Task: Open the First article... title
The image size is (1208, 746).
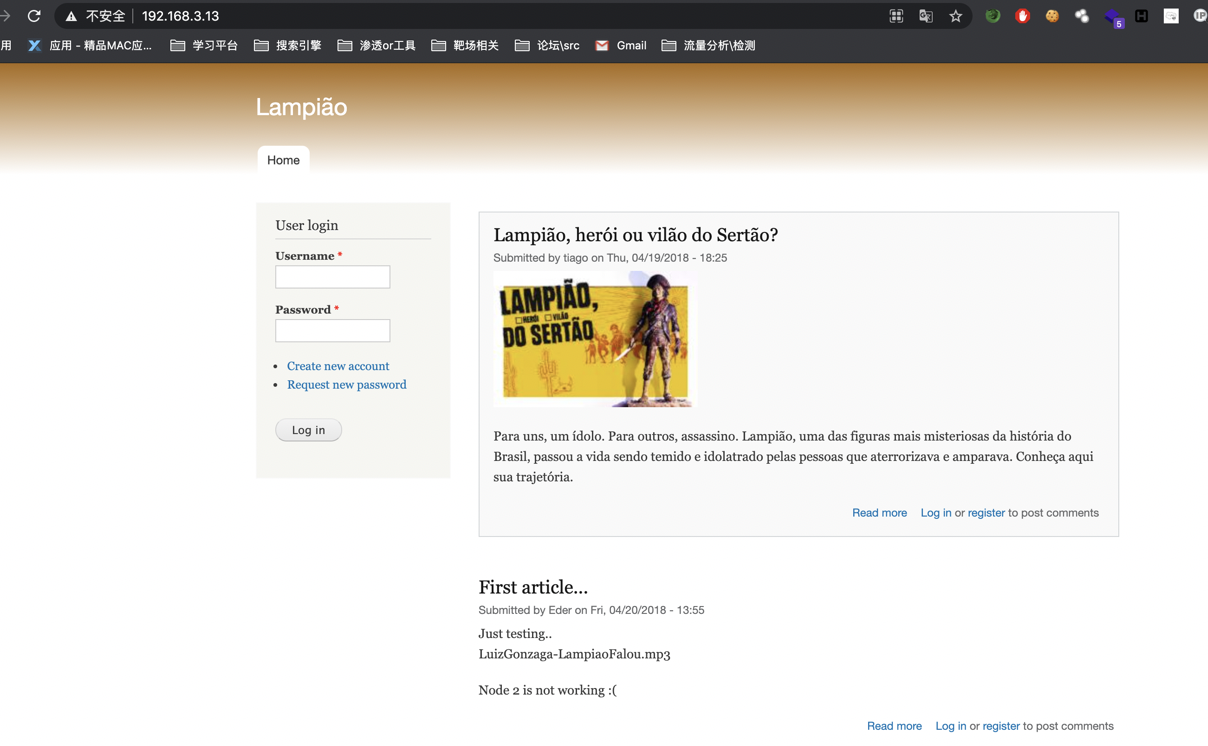Action: pos(533,587)
